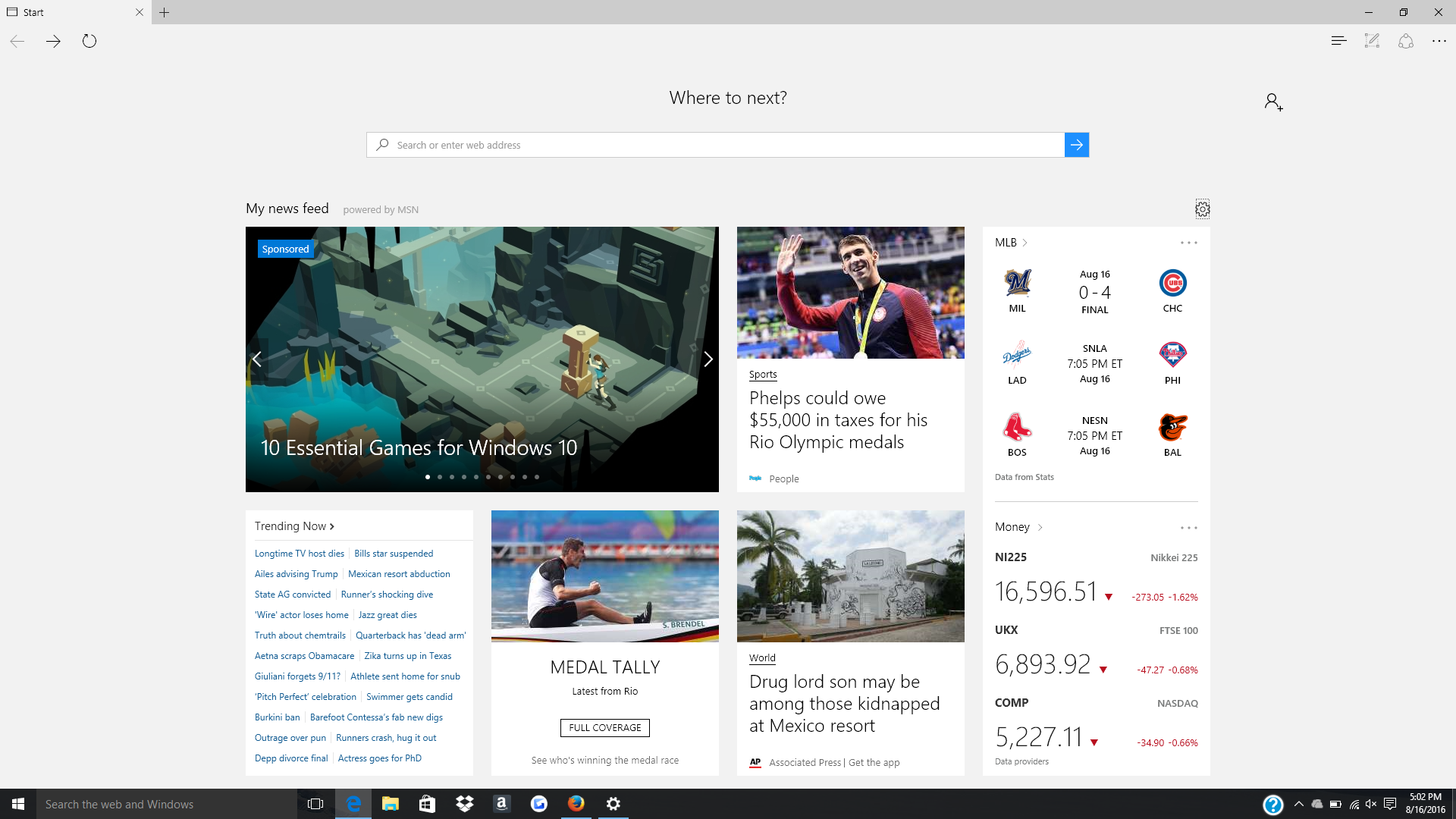The height and width of the screenshot is (819, 1456).
Task: Click the Dodgers team logo
Action: [x=1018, y=355]
